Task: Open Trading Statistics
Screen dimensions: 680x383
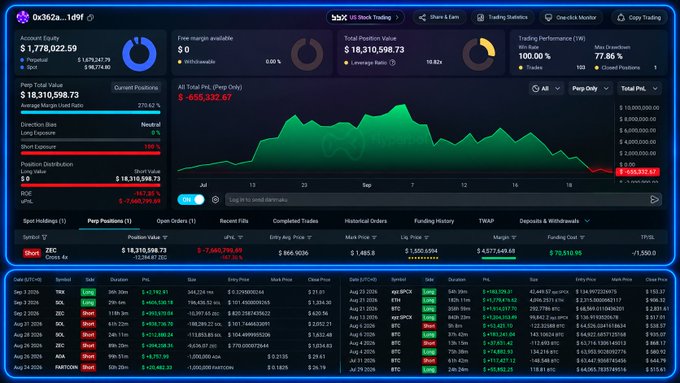Action: click(502, 17)
